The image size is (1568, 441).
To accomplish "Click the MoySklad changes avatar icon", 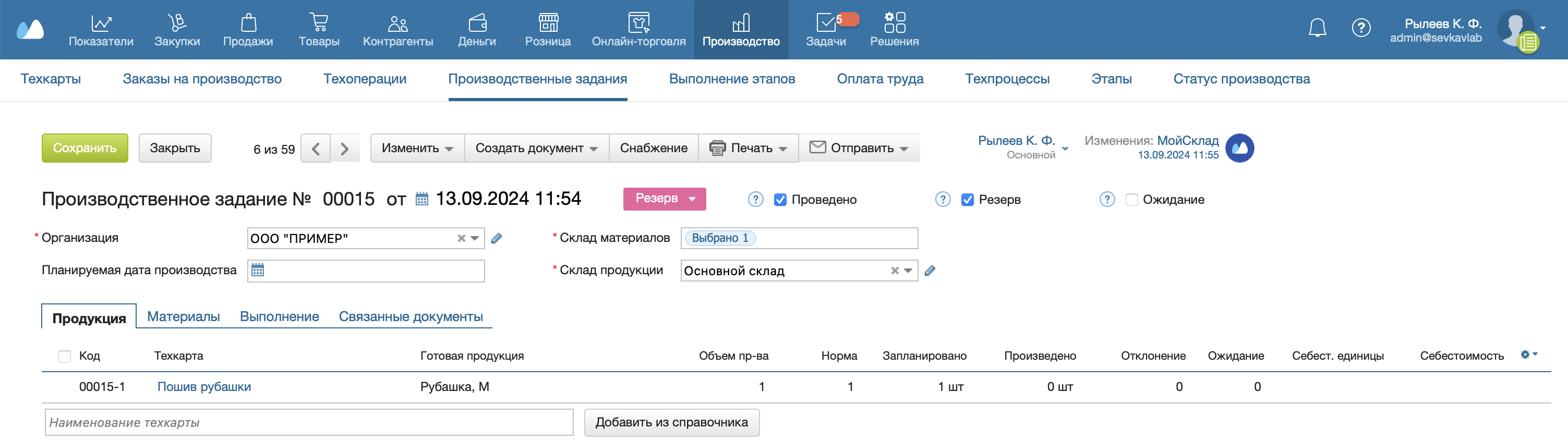I will point(1240,148).
